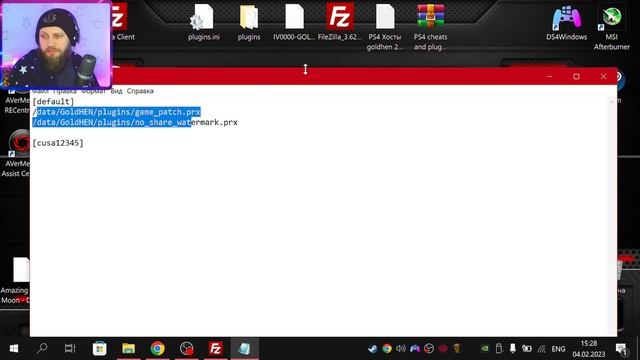Image resolution: width=640 pixels, height=360 pixels.
Task: Open the Правка menu in Notepad
Action: tap(65, 91)
